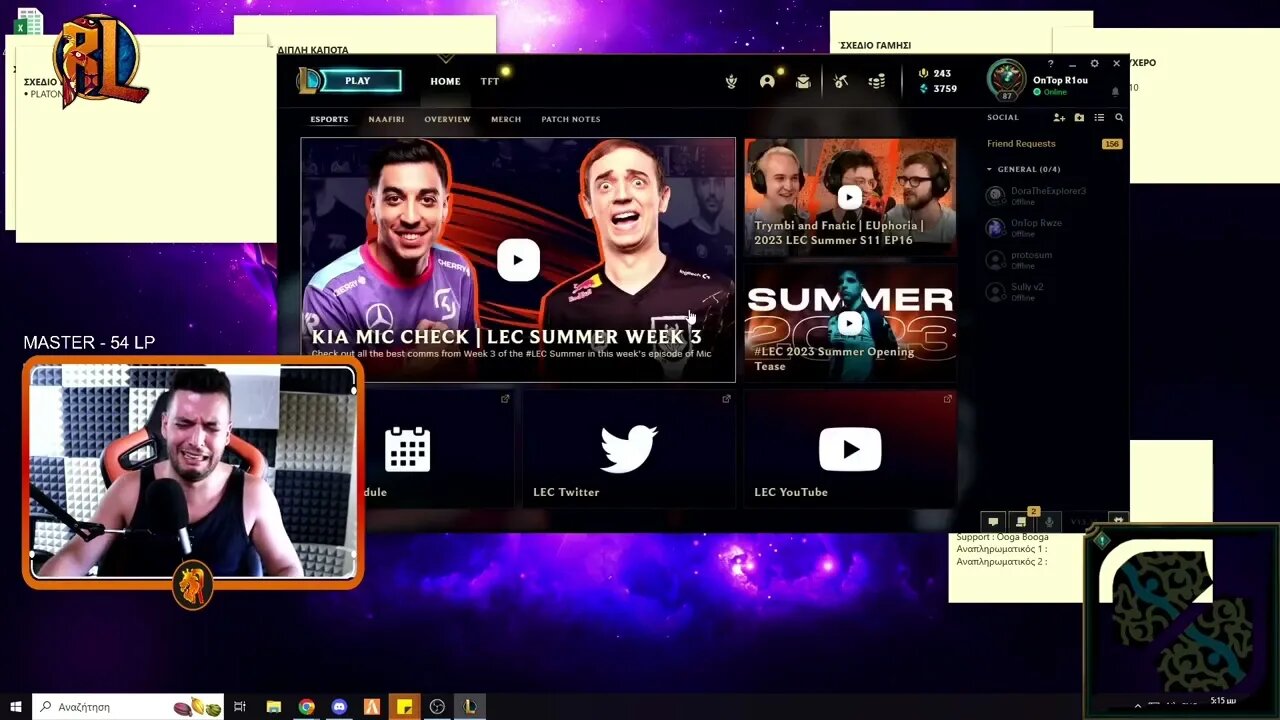
Task: Open OBS Studio from the taskbar
Action: click(x=437, y=707)
